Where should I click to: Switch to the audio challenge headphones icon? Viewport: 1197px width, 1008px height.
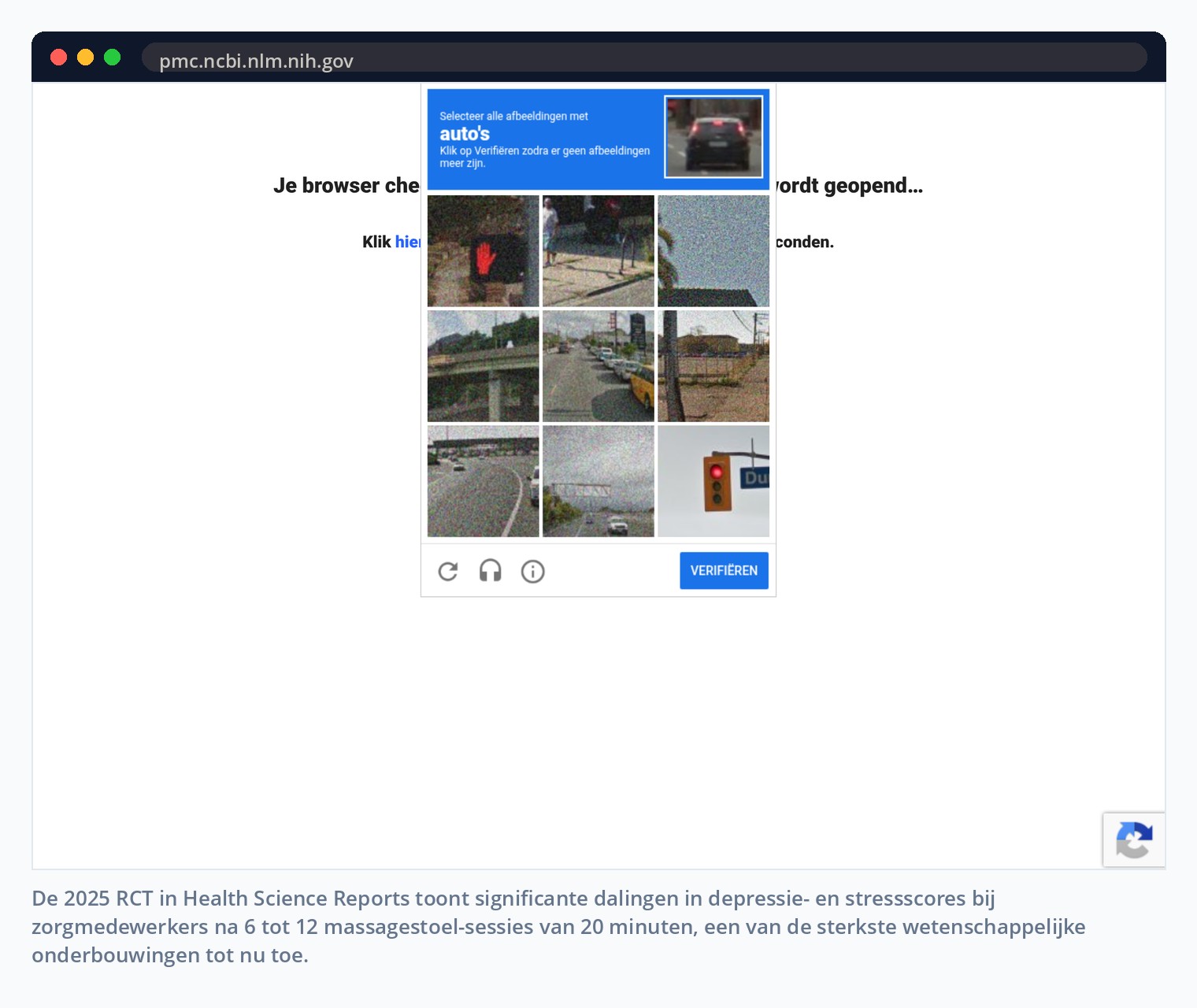[491, 571]
